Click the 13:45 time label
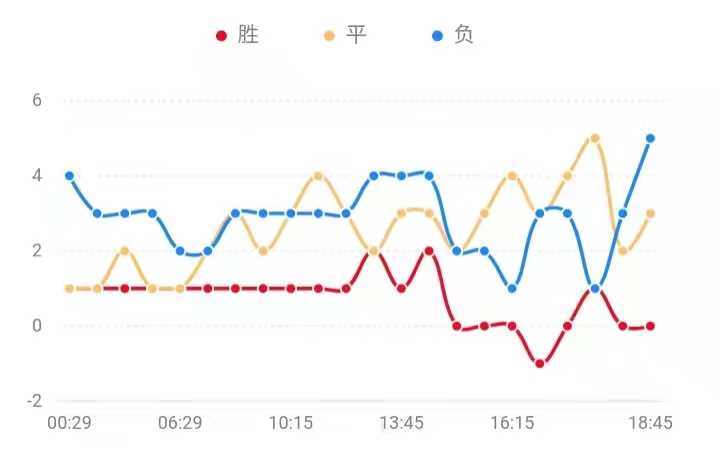Screen dimensions: 720x470 click(x=401, y=423)
